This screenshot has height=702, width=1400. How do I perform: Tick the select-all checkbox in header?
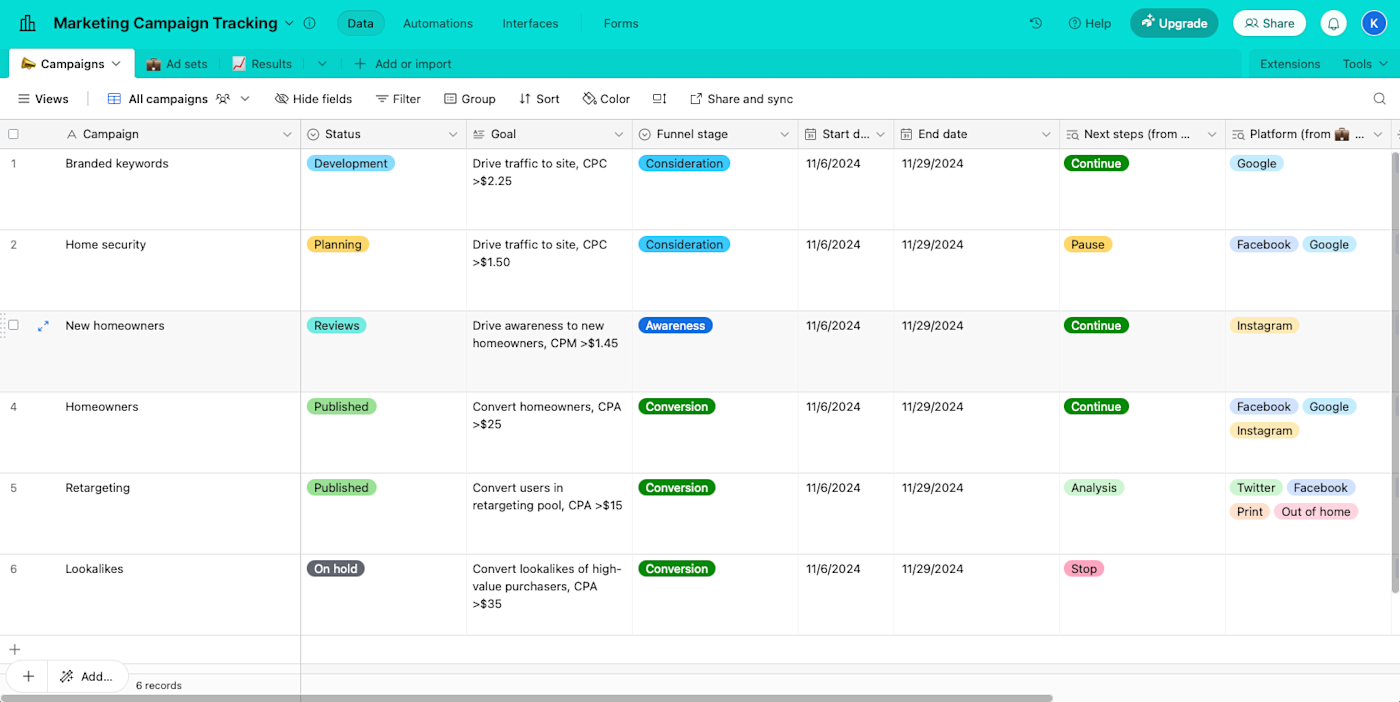point(14,134)
